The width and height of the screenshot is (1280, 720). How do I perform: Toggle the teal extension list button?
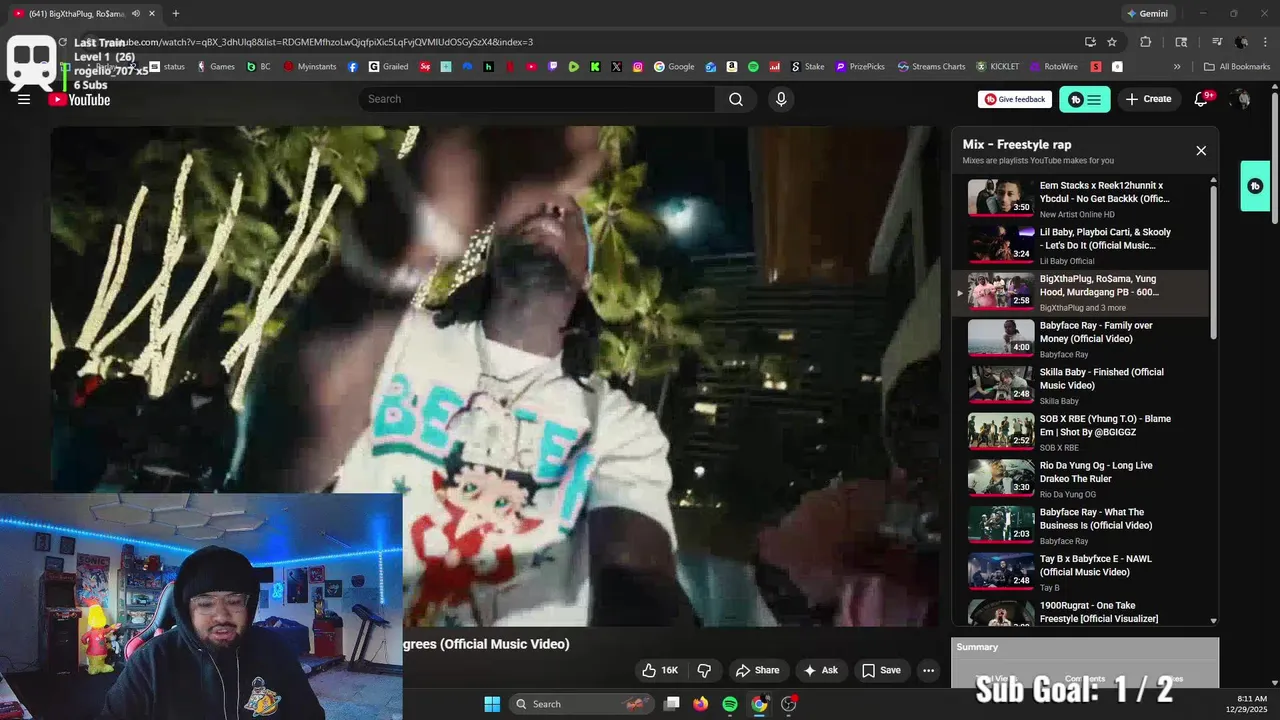point(1085,99)
